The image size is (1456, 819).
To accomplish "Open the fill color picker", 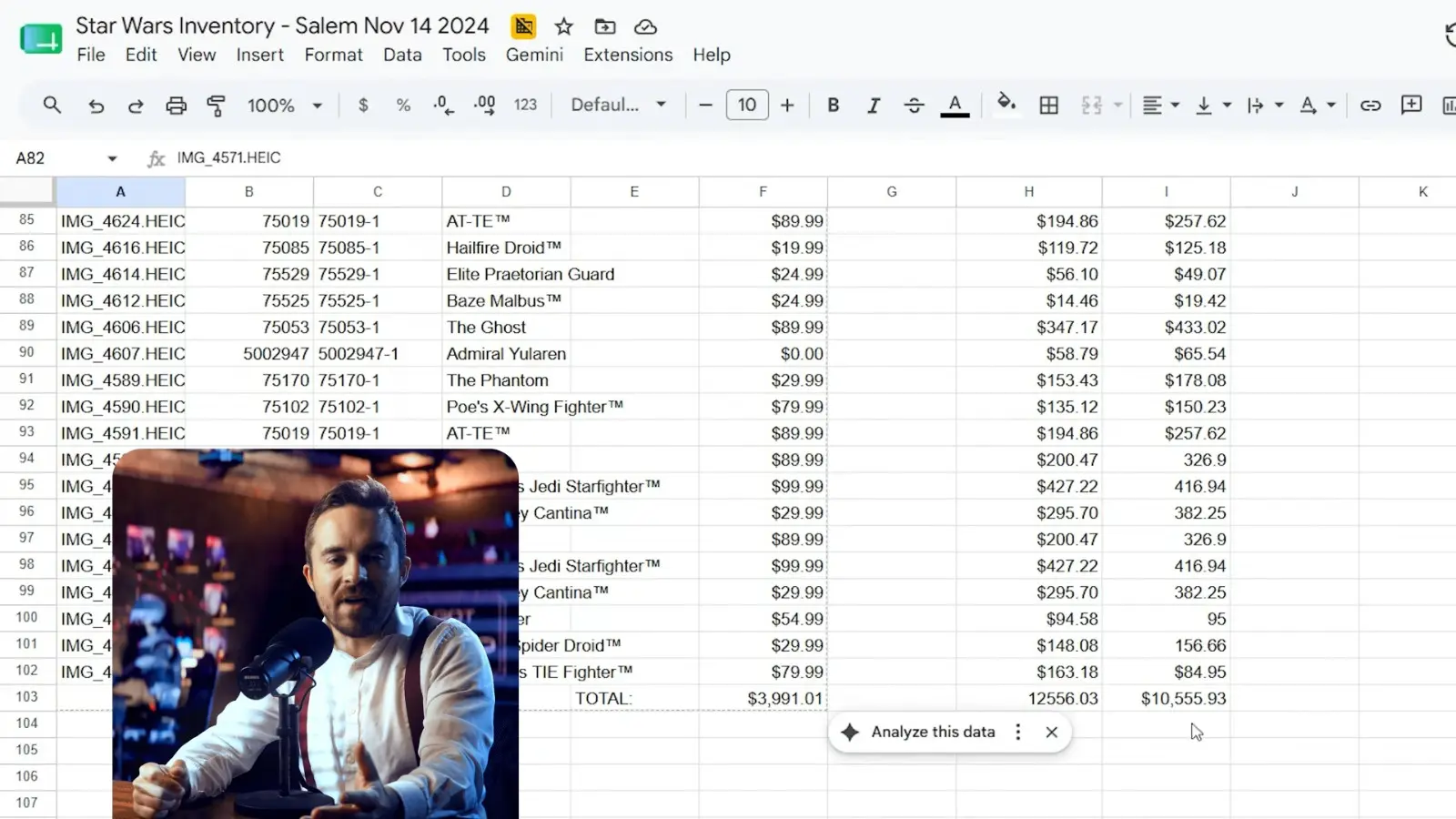I will [1006, 103].
